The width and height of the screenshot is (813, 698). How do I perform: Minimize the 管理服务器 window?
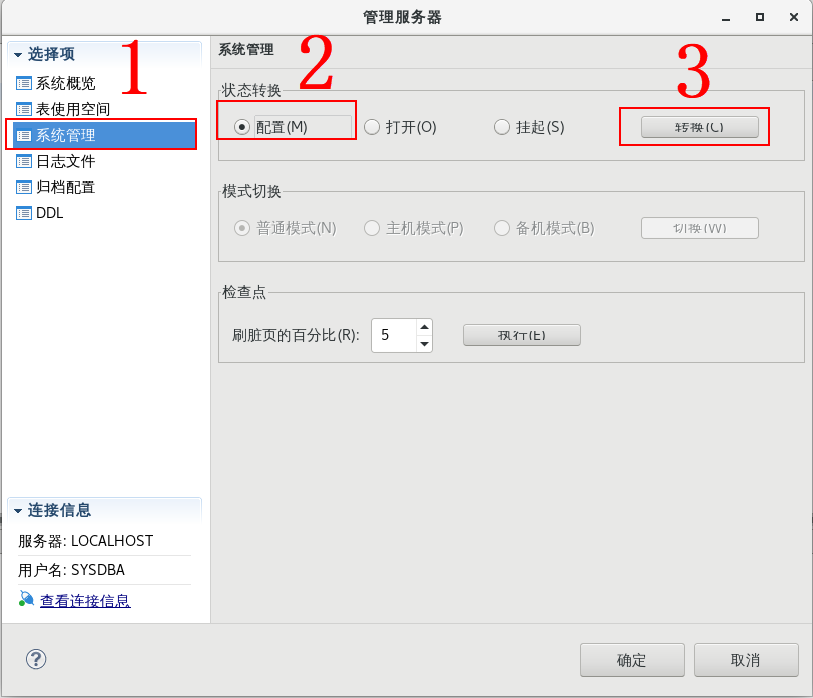[726, 18]
